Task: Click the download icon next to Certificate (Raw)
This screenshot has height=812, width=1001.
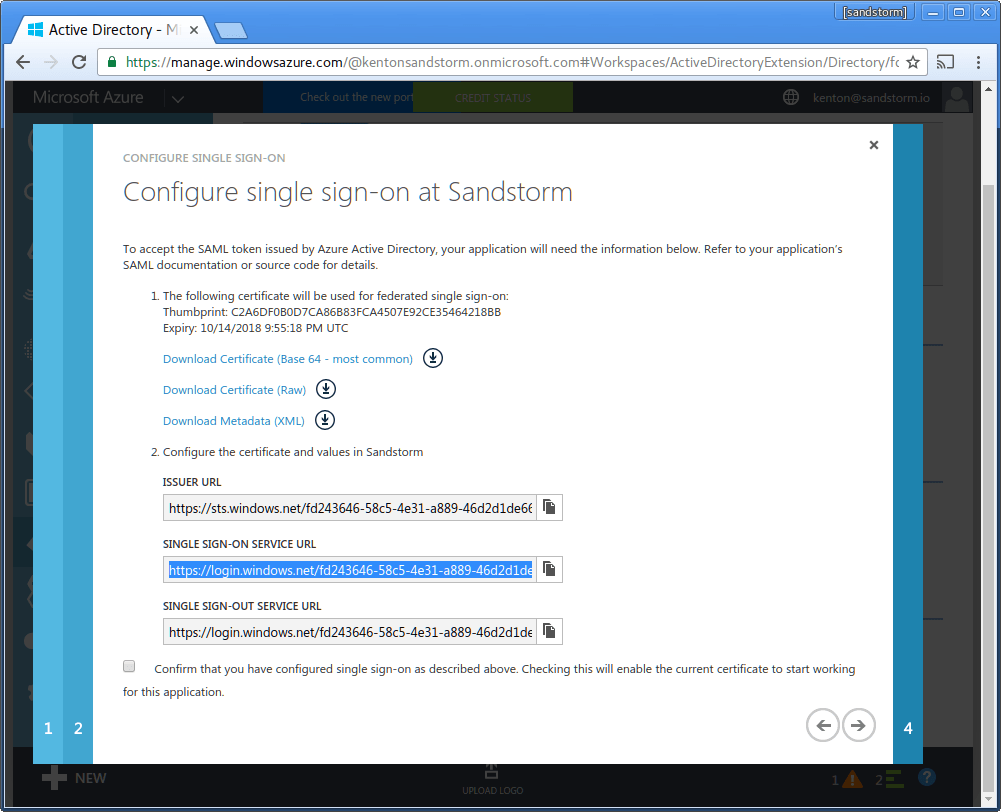Action: tap(326, 389)
